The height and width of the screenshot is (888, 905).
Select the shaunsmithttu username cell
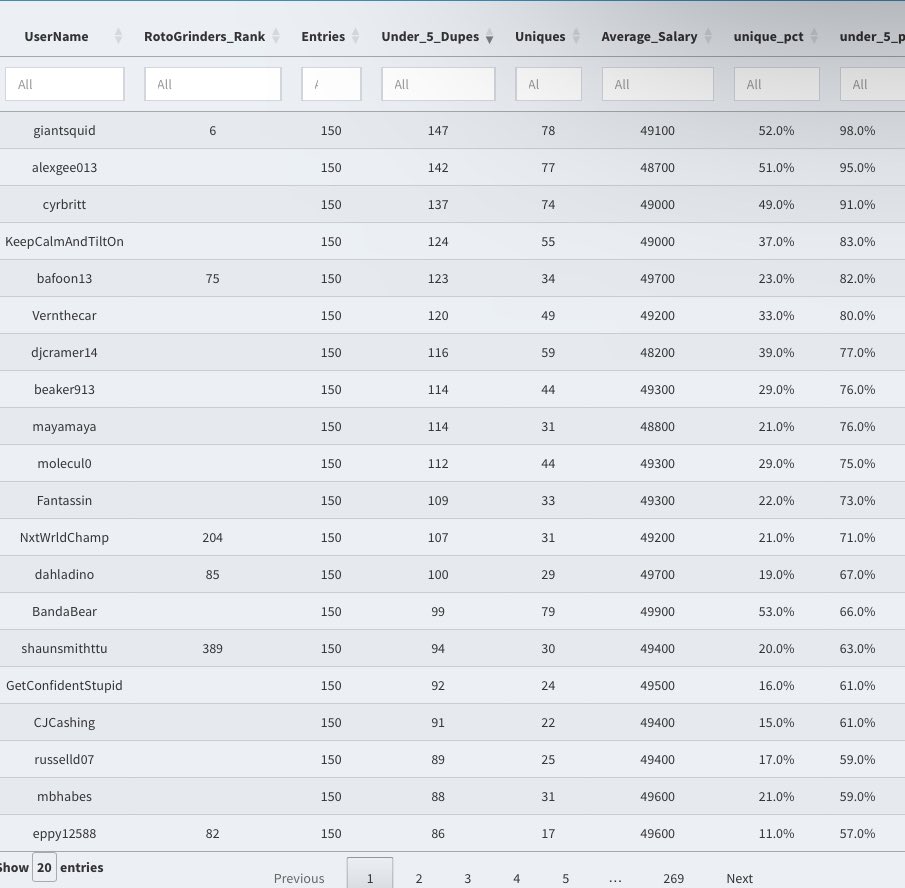tap(65, 648)
